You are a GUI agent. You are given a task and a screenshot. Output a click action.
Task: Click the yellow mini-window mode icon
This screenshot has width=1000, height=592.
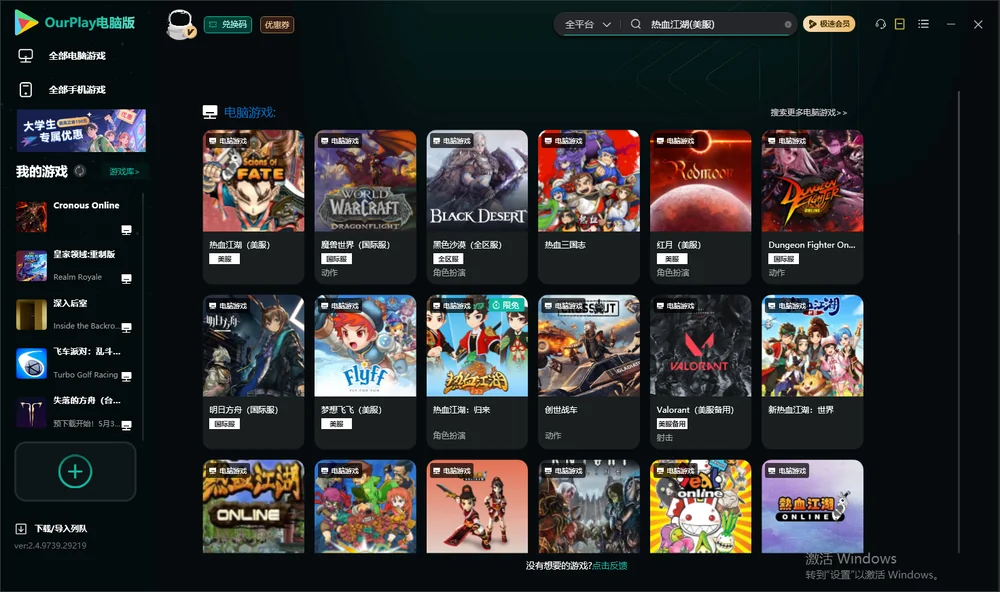coord(900,24)
